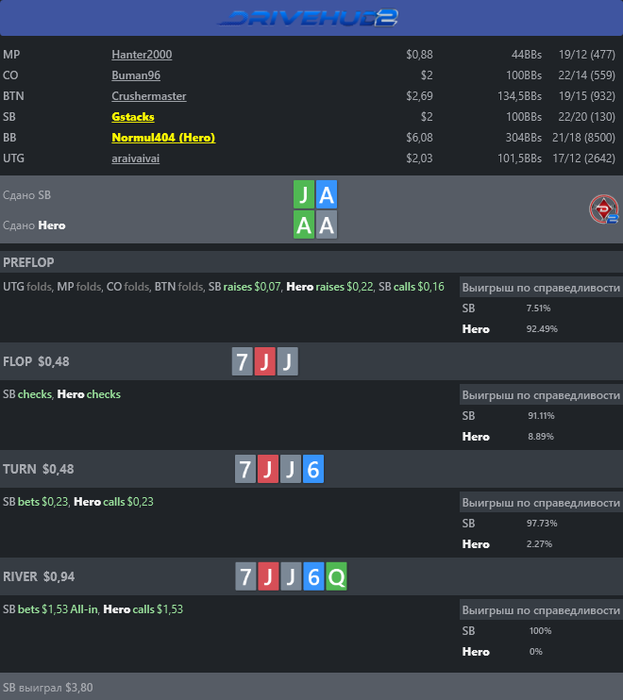Screen dimensions: 623x700
Task: Click the PREFLOP section header
Action: [x=312, y=262]
